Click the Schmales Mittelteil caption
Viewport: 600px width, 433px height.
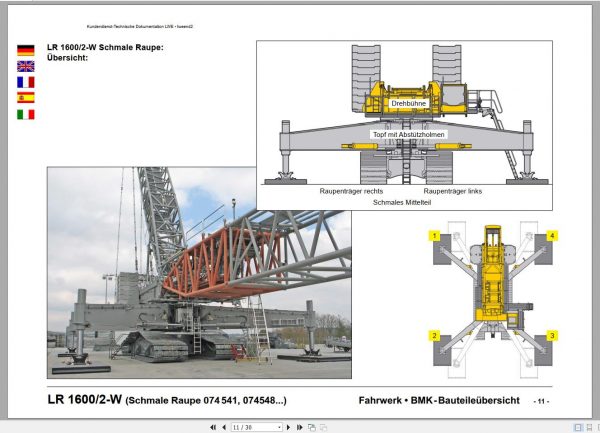point(402,202)
